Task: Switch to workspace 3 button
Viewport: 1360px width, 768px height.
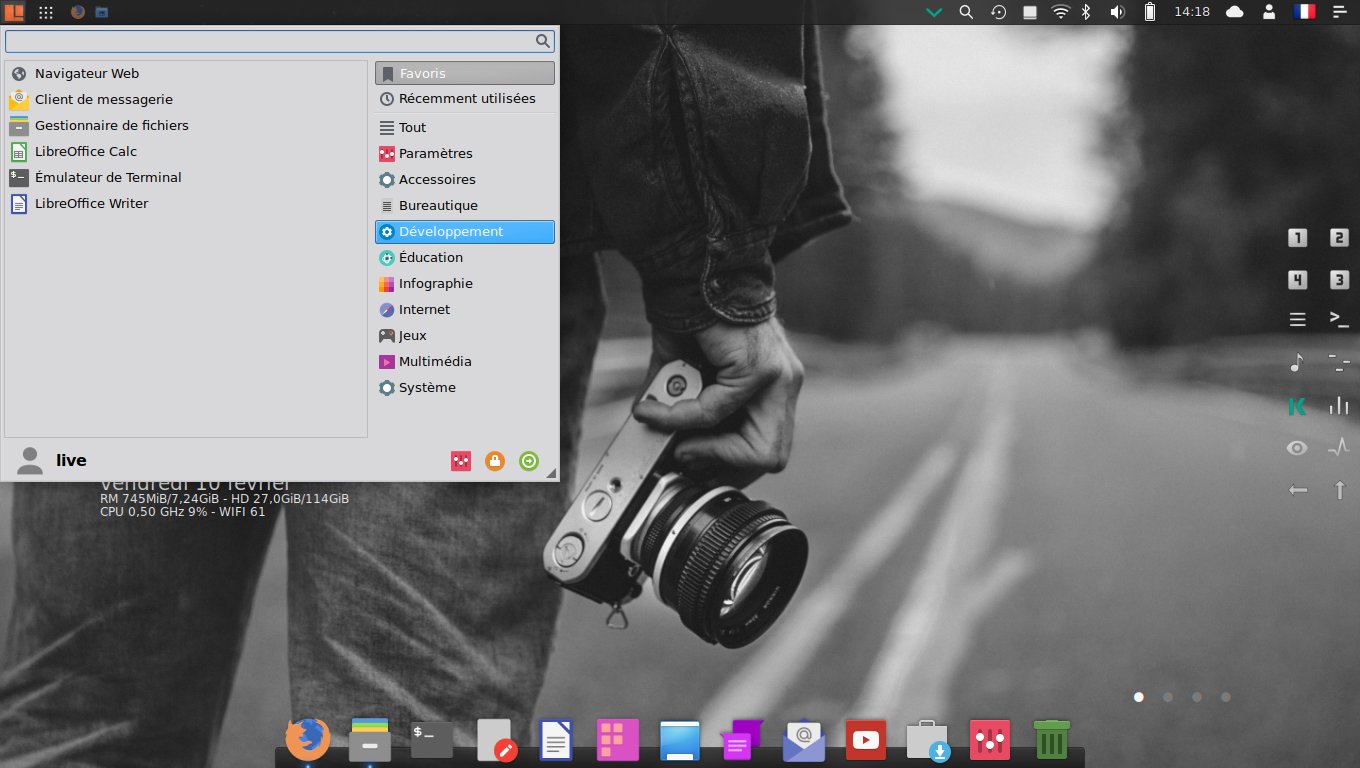Action: tap(1339, 280)
